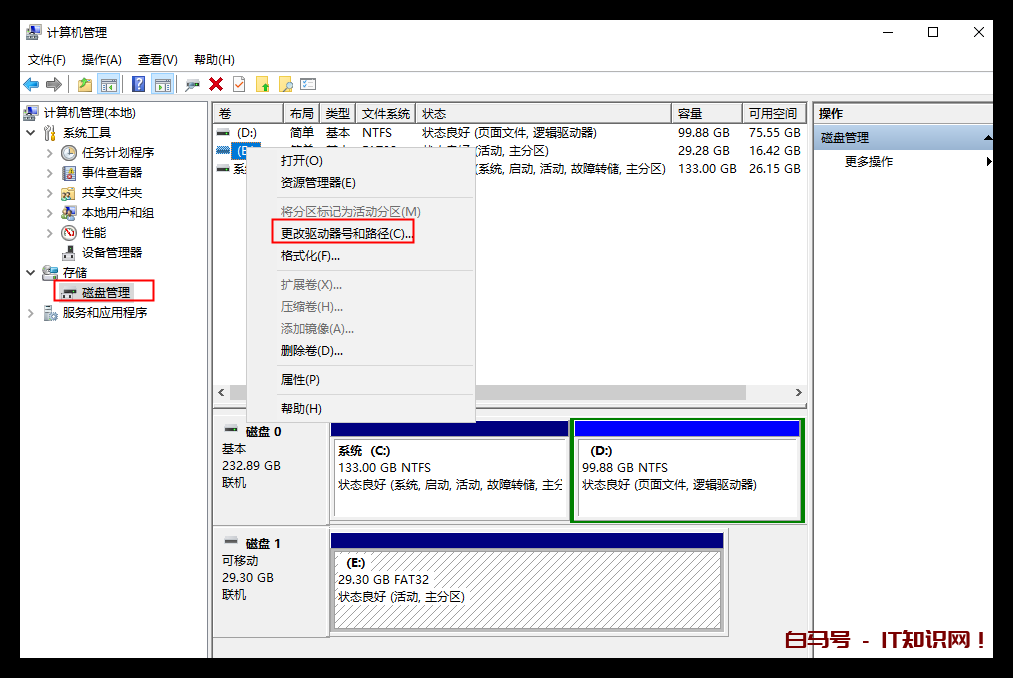Collapse the 系统工具 tree node
The height and width of the screenshot is (678, 1013).
coord(31,133)
